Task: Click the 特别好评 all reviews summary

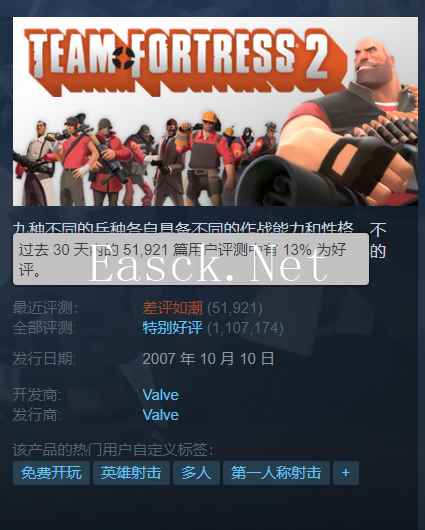Action: click(173, 328)
